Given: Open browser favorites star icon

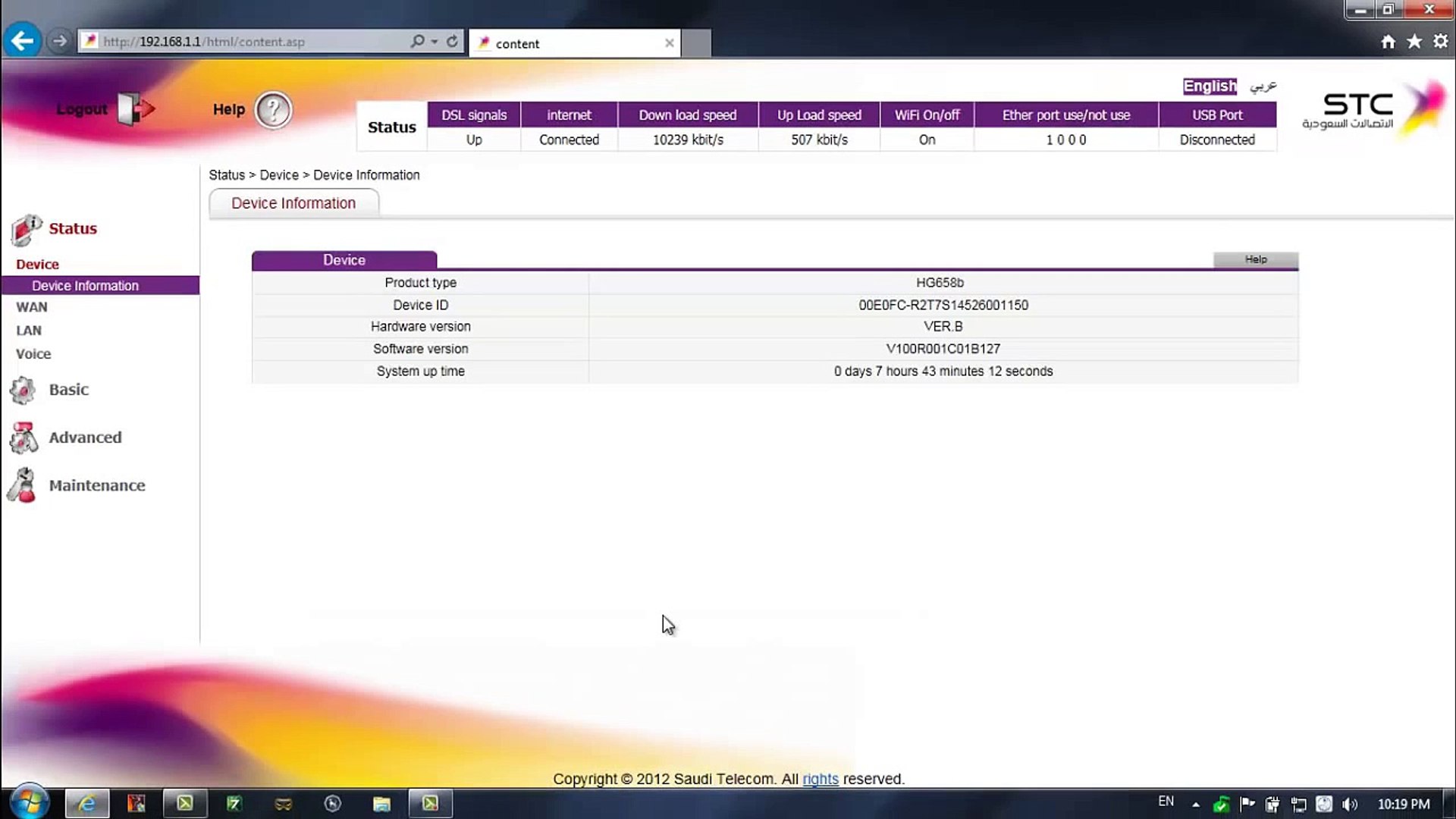Looking at the screenshot, I should [1414, 42].
